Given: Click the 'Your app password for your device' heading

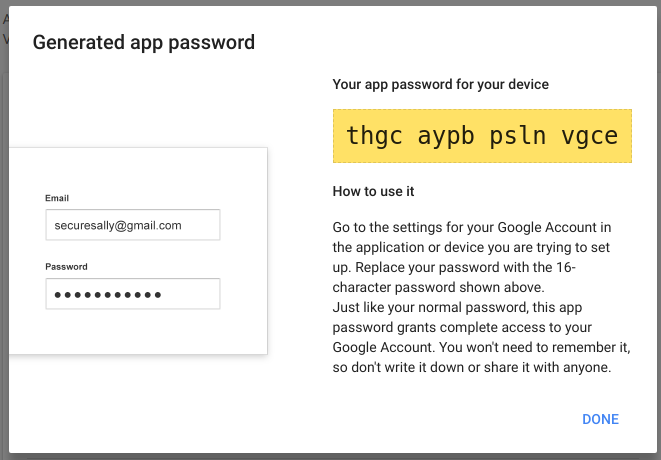Looking at the screenshot, I should coord(440,85).
